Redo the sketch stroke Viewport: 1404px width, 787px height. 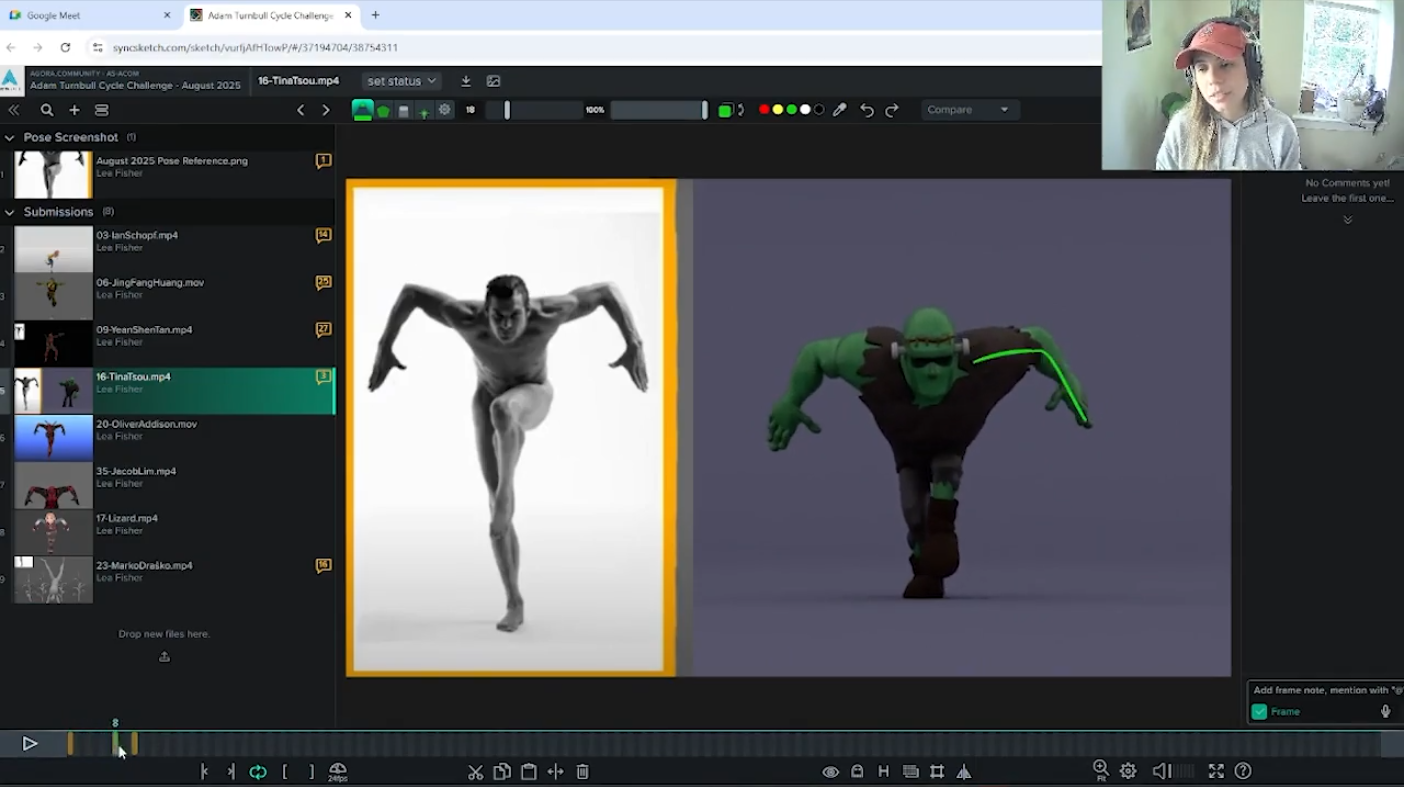coord(892,110)
